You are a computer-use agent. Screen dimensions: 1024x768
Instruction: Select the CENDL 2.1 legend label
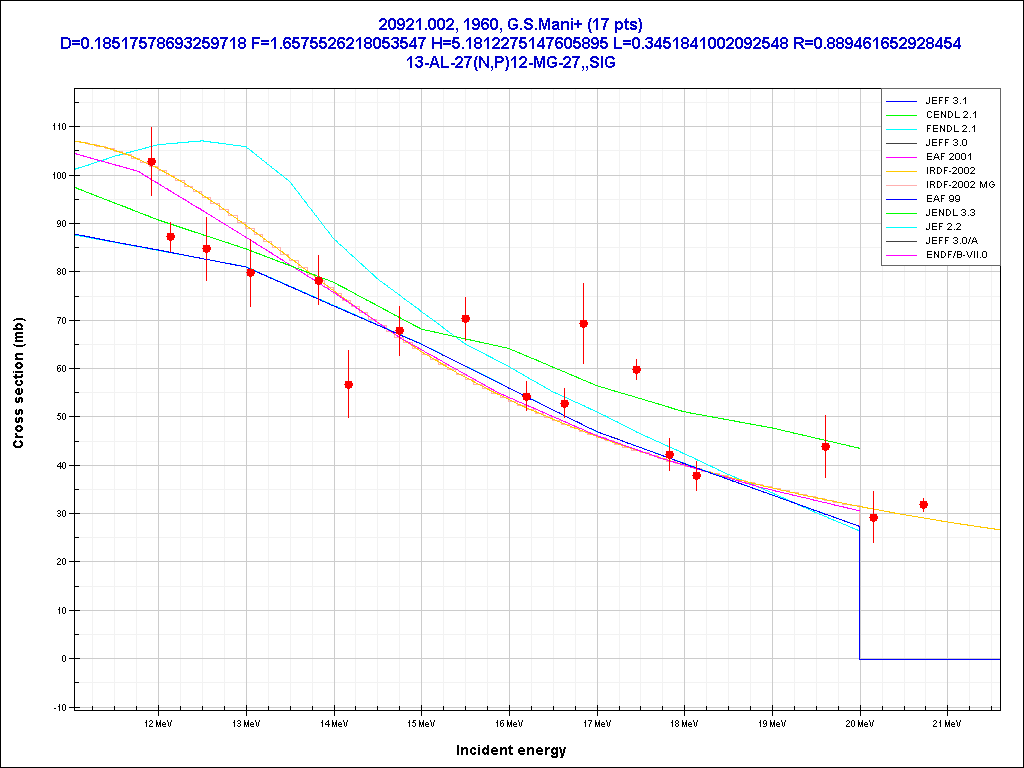pyautogui.click(x=950, y=115)
